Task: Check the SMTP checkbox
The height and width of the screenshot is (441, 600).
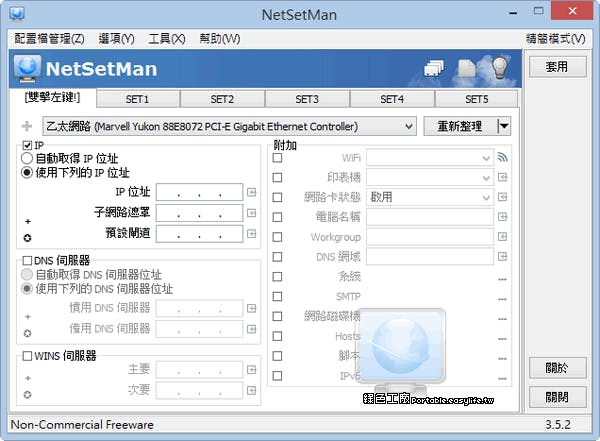Action: click(277, 296)
